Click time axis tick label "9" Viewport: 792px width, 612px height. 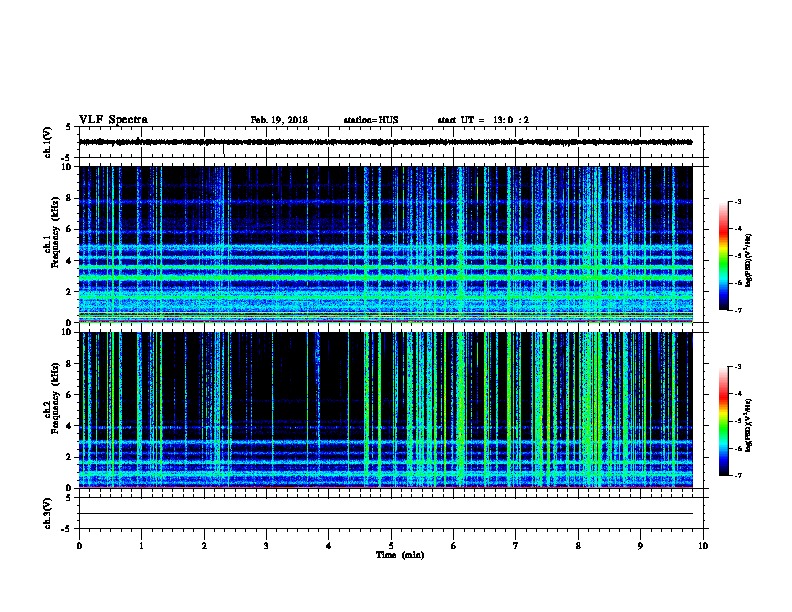click(x=640, y=546)
